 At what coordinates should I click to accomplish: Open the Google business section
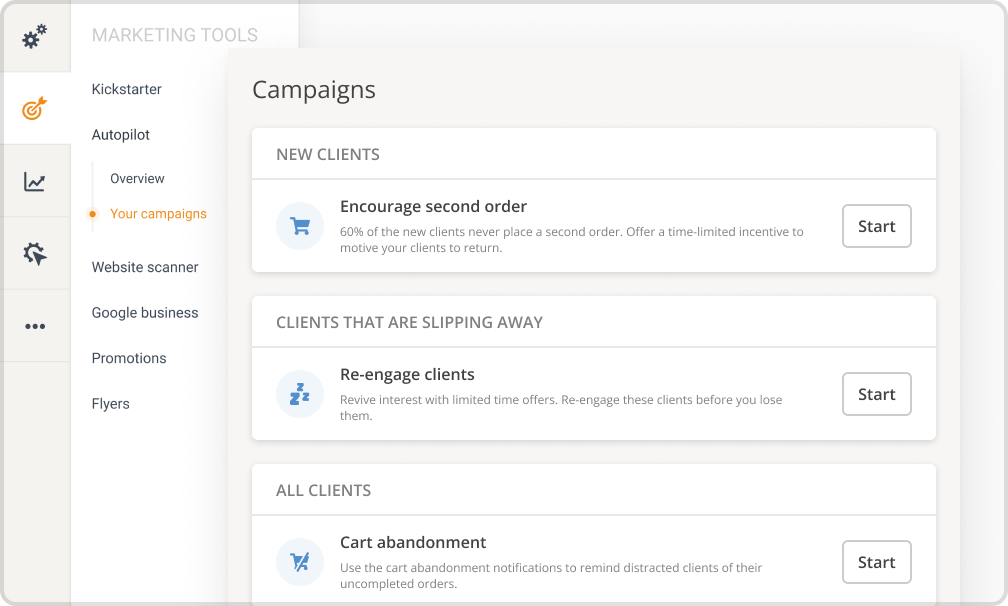point(145,313)
